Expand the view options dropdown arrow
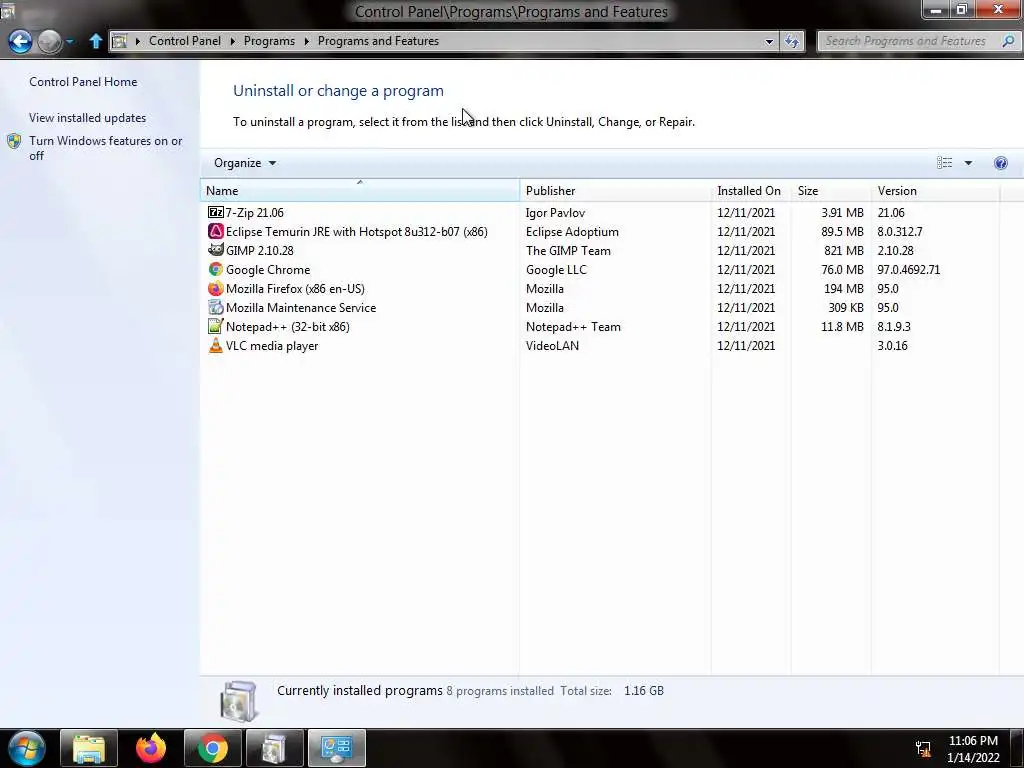Viewport: 1024px width, 768px height. tap(968, 163)
